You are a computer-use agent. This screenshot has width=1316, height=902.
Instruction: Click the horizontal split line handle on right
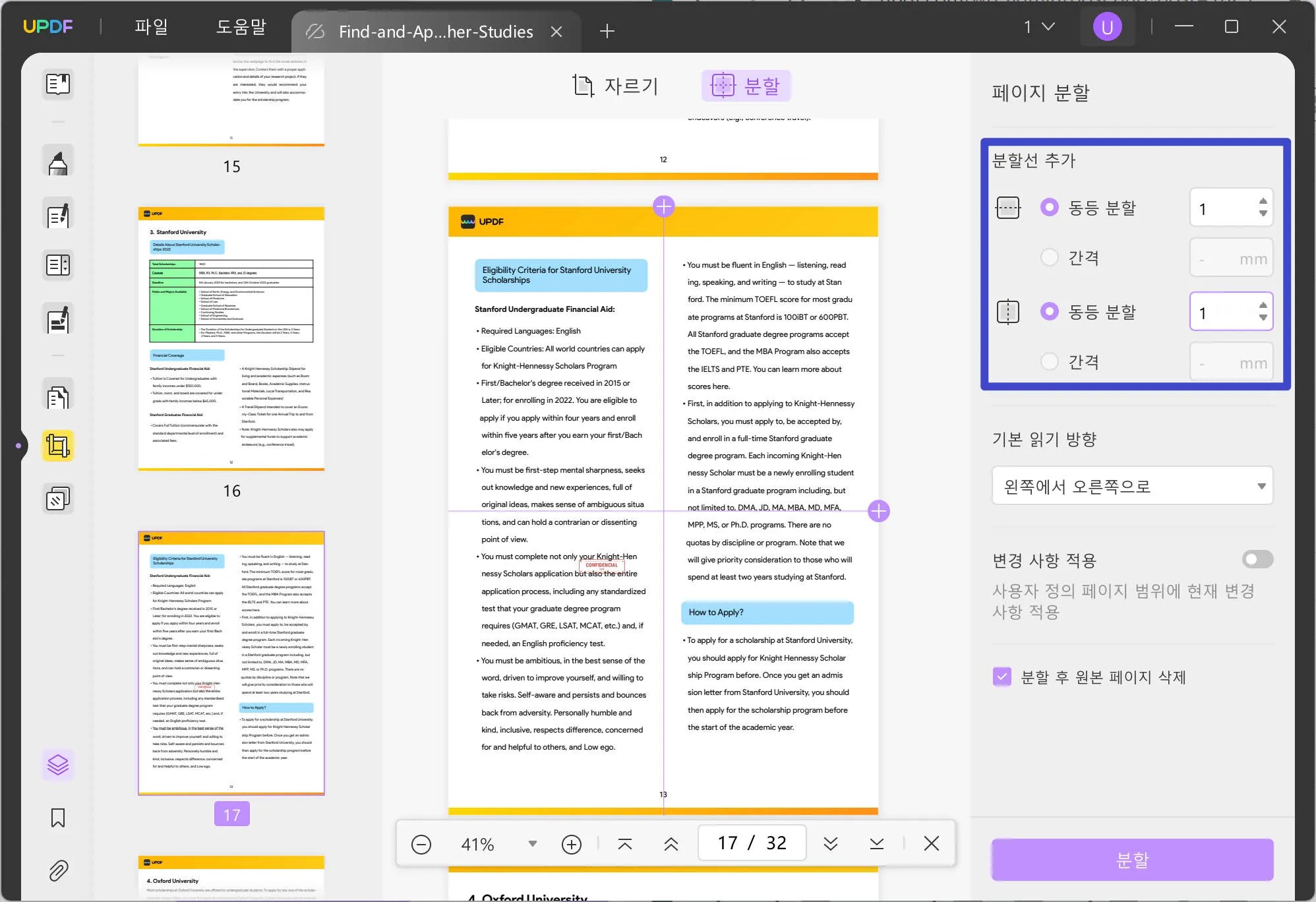pyautogui.click(x=879, y=511)
